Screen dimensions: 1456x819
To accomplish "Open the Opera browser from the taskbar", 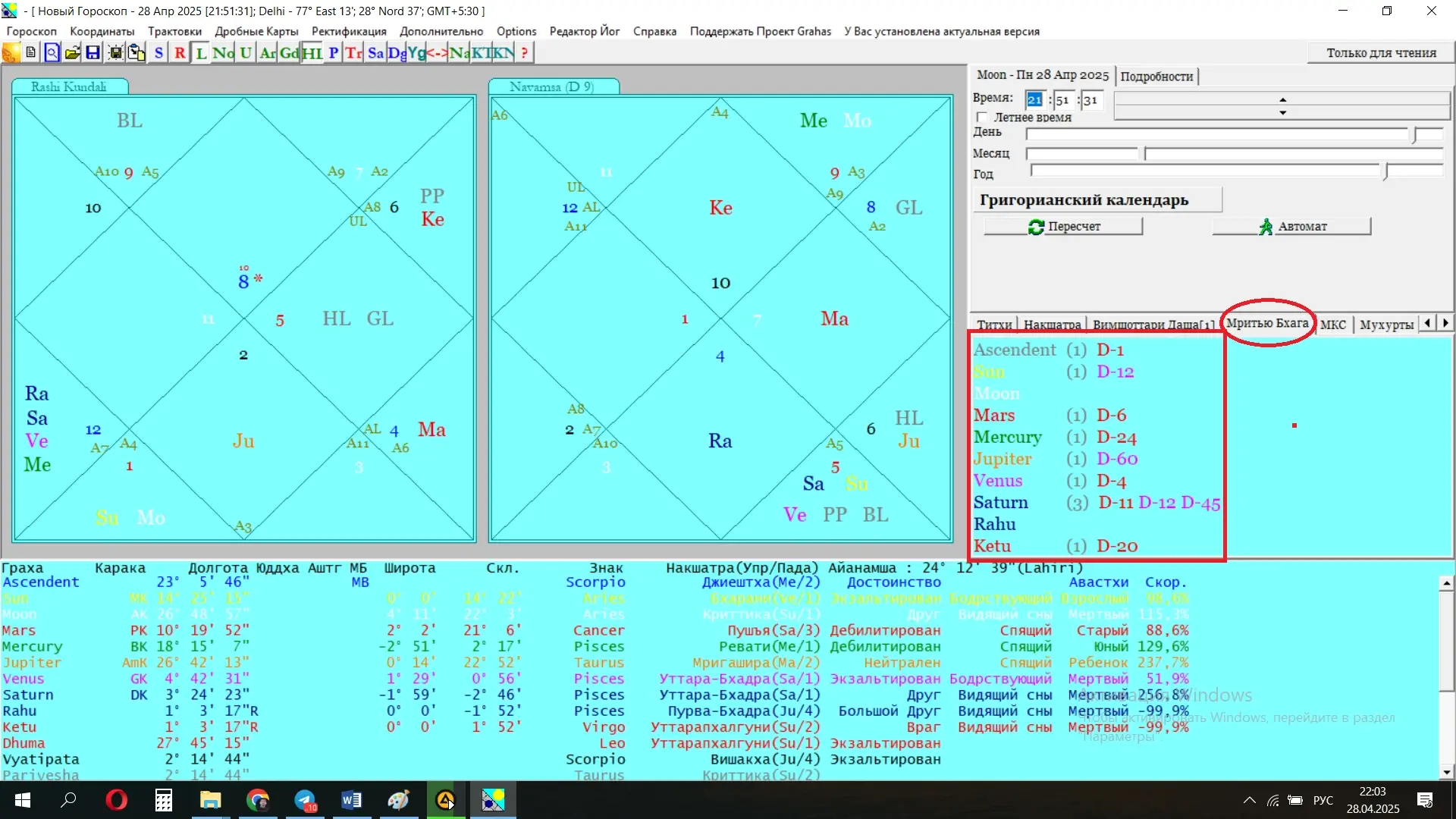I will point(116,800).
